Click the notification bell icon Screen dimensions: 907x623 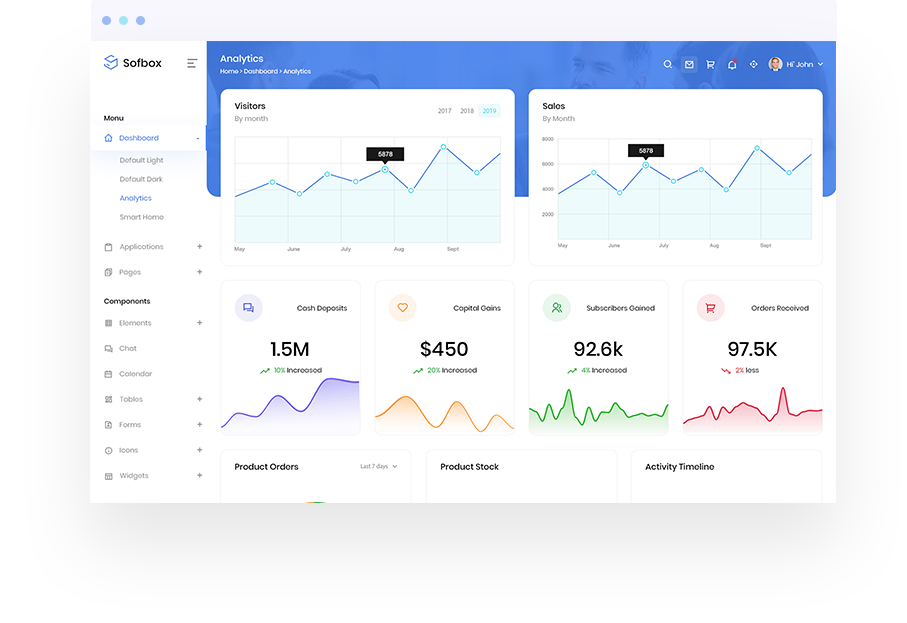pyautogui.click(x=732, y=64)
